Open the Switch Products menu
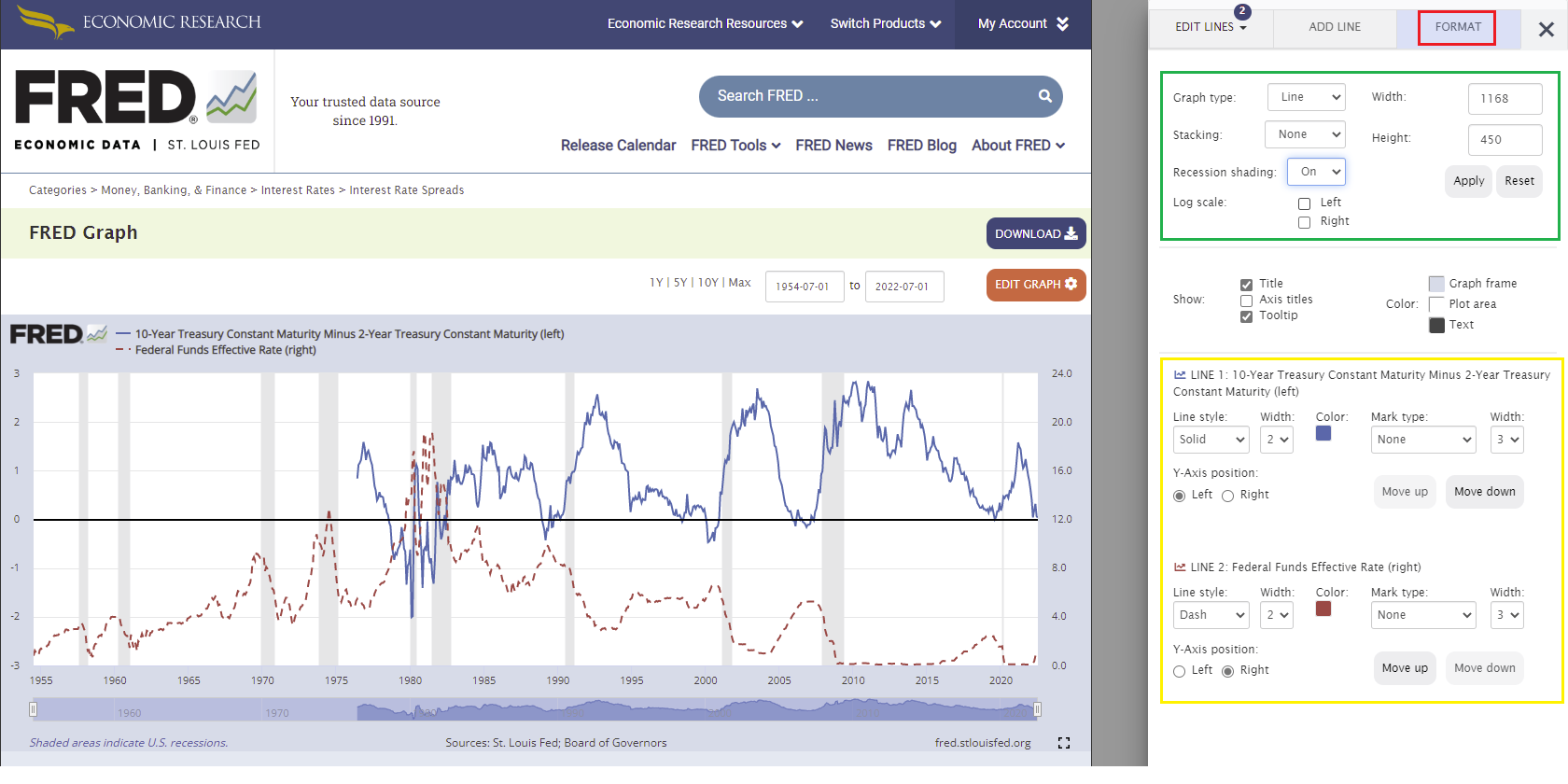This screenshot has height=784, width=1568. [886, 24]
